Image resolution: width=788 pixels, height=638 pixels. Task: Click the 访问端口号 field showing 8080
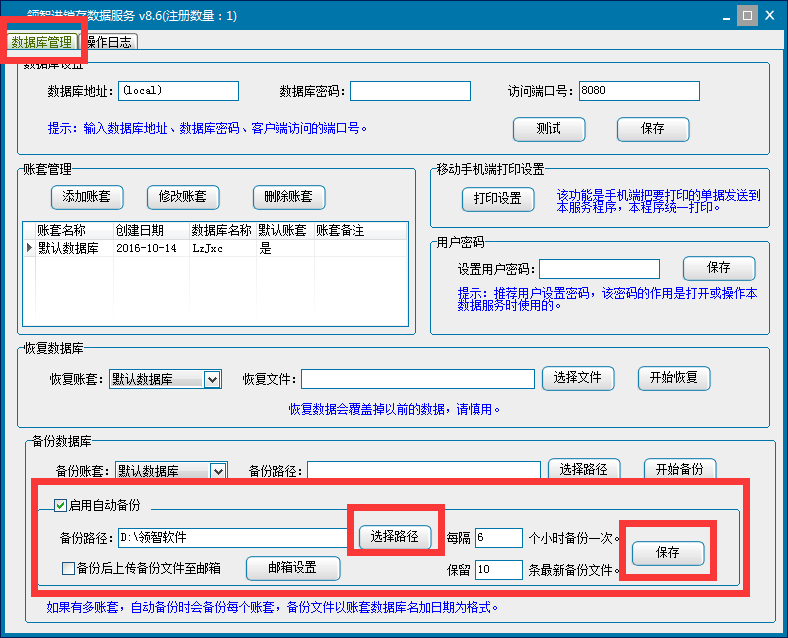click(x=639, y=91)
